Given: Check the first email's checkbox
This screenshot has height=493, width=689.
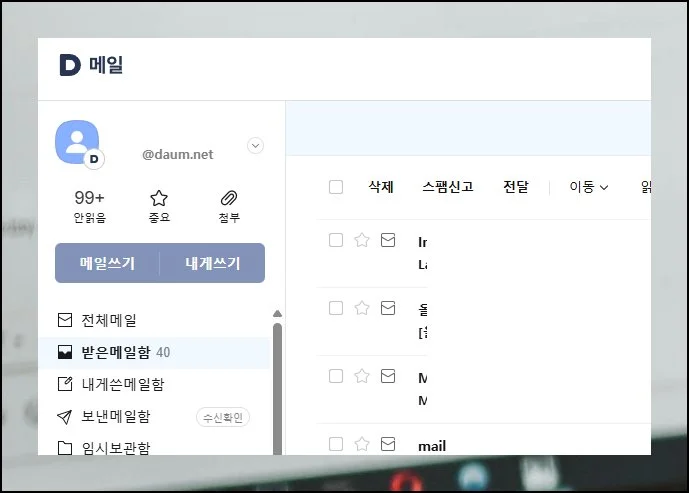Looking at the screenshot, I should (336, 240).
